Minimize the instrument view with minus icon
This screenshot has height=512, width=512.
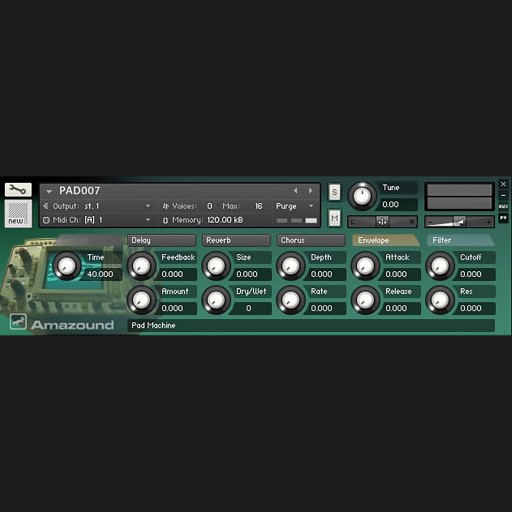tap(503, 195)
